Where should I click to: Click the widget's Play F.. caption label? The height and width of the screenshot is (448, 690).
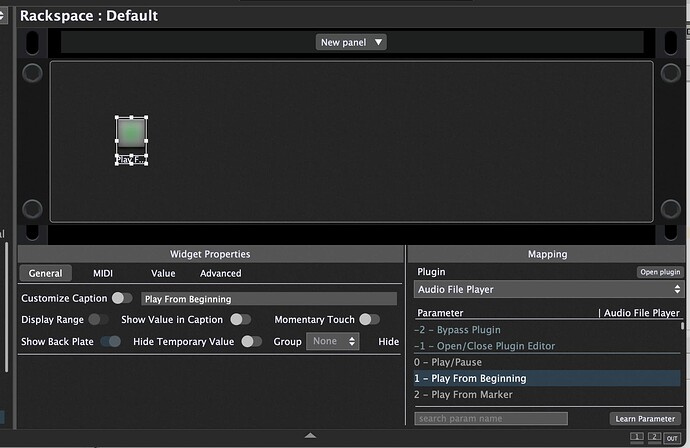[x=131, y=159]
